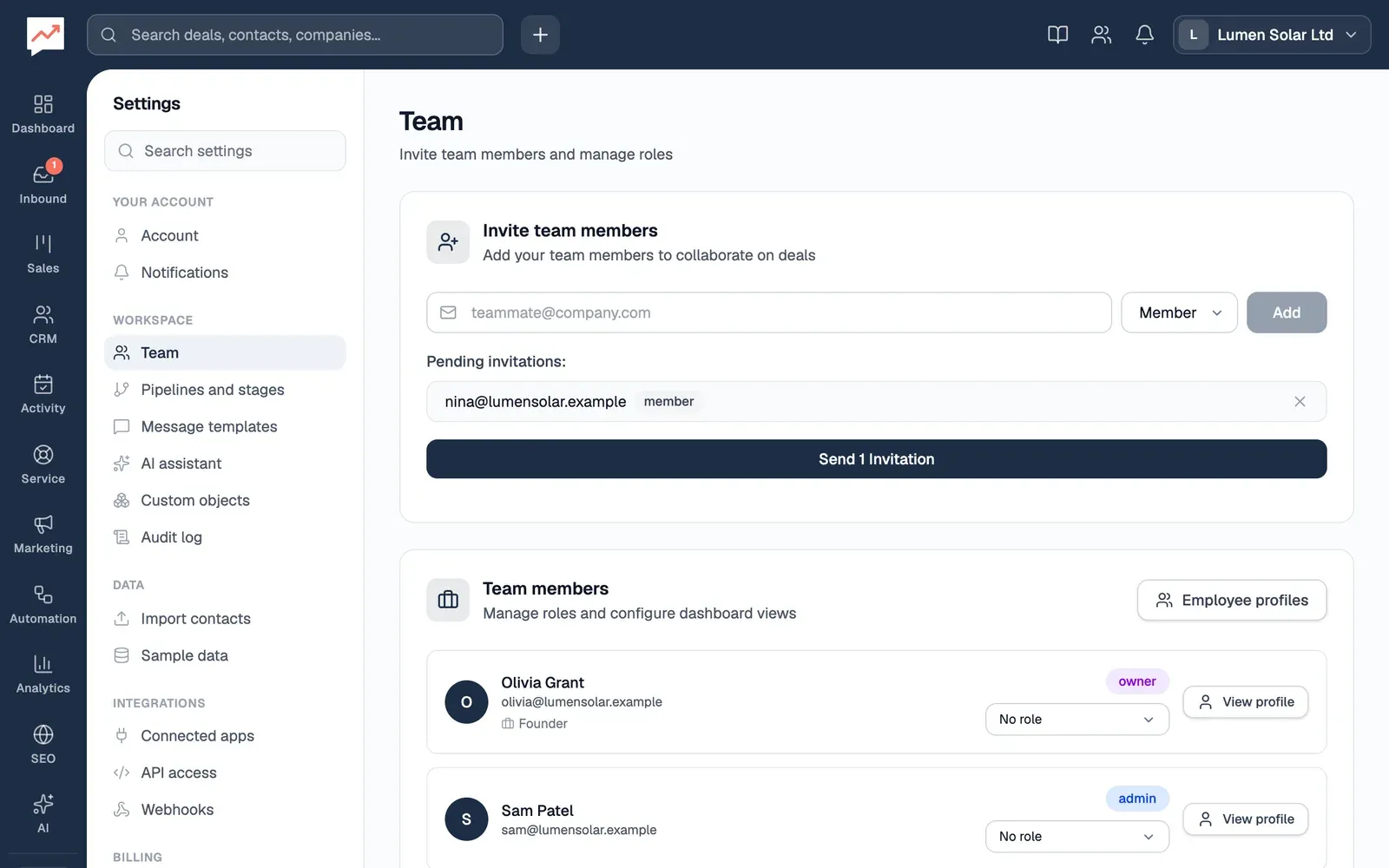The width and height of the screenshot is (1389, 868).
Task: Open Pipelines and stages settings
Action: pos(225,390)
